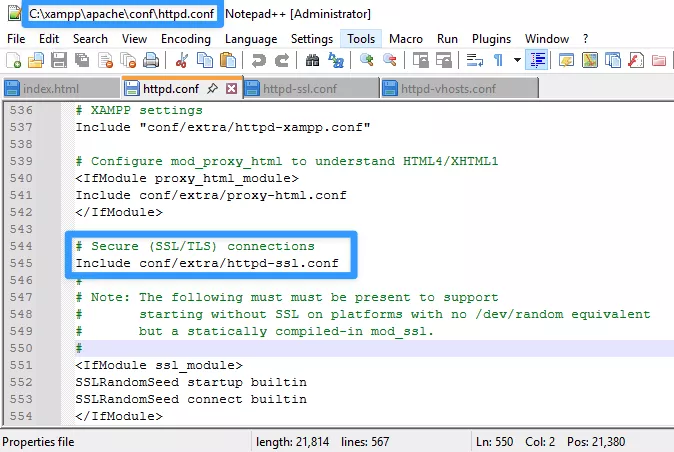Switch to the httpd-ssl.conf tab
The height and width of the screenshot is (452, 674).
[312, 89]
